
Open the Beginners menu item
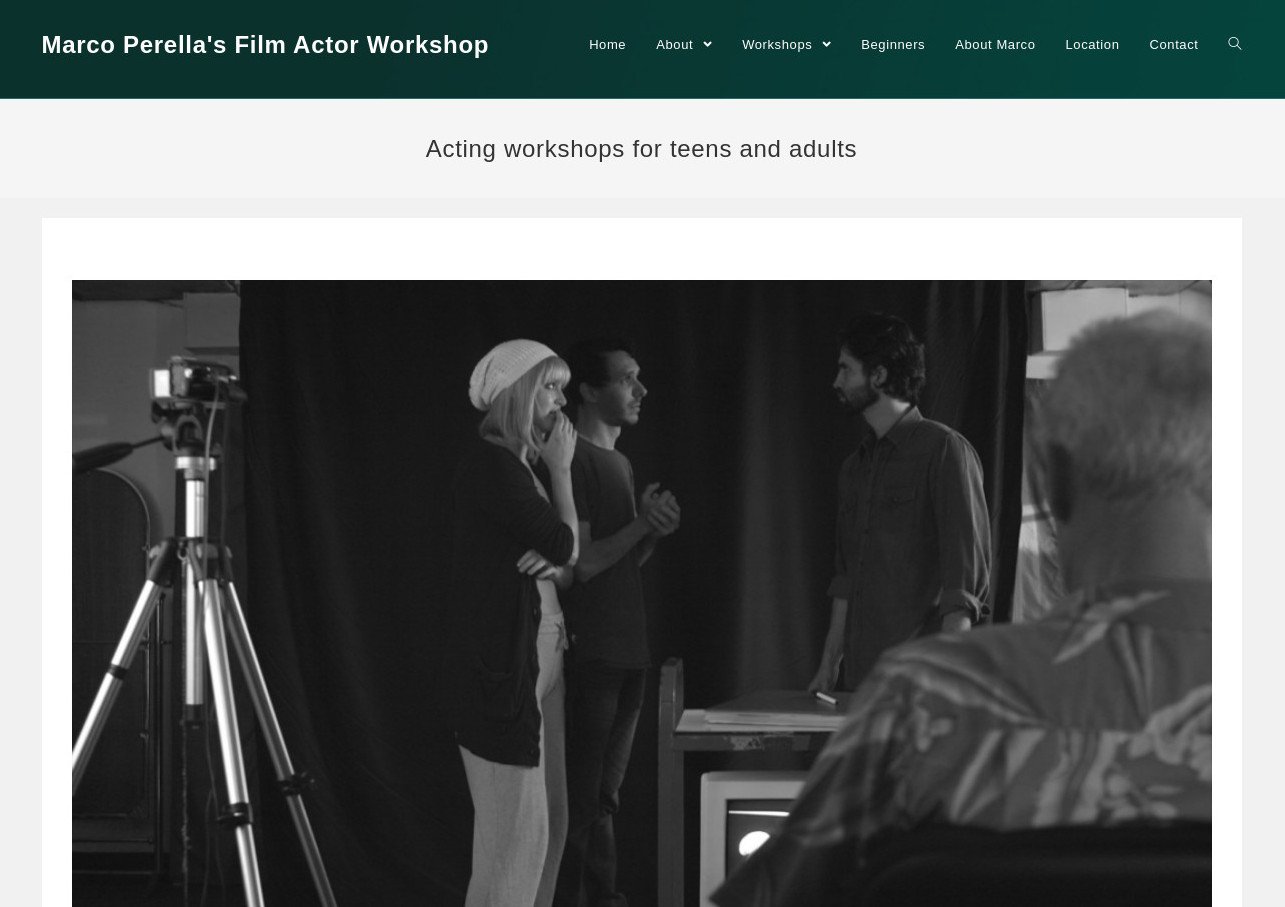click(893, 45)
